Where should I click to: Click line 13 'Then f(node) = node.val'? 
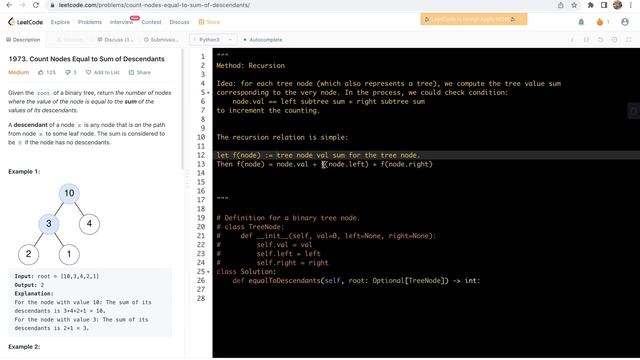coord(324,164)
